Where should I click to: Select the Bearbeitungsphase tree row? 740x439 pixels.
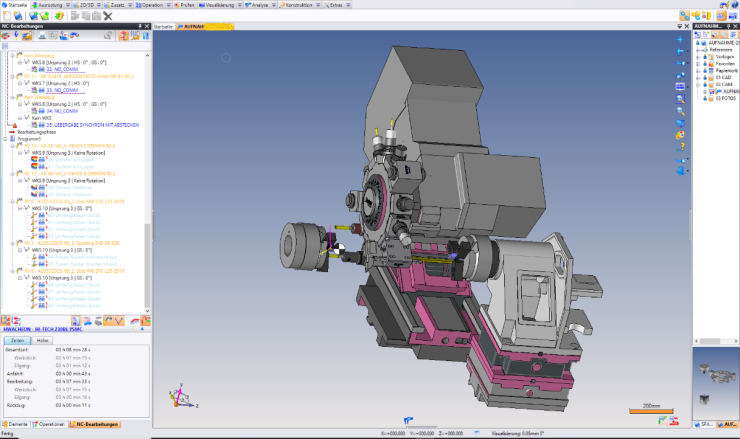tap(36, 132)
